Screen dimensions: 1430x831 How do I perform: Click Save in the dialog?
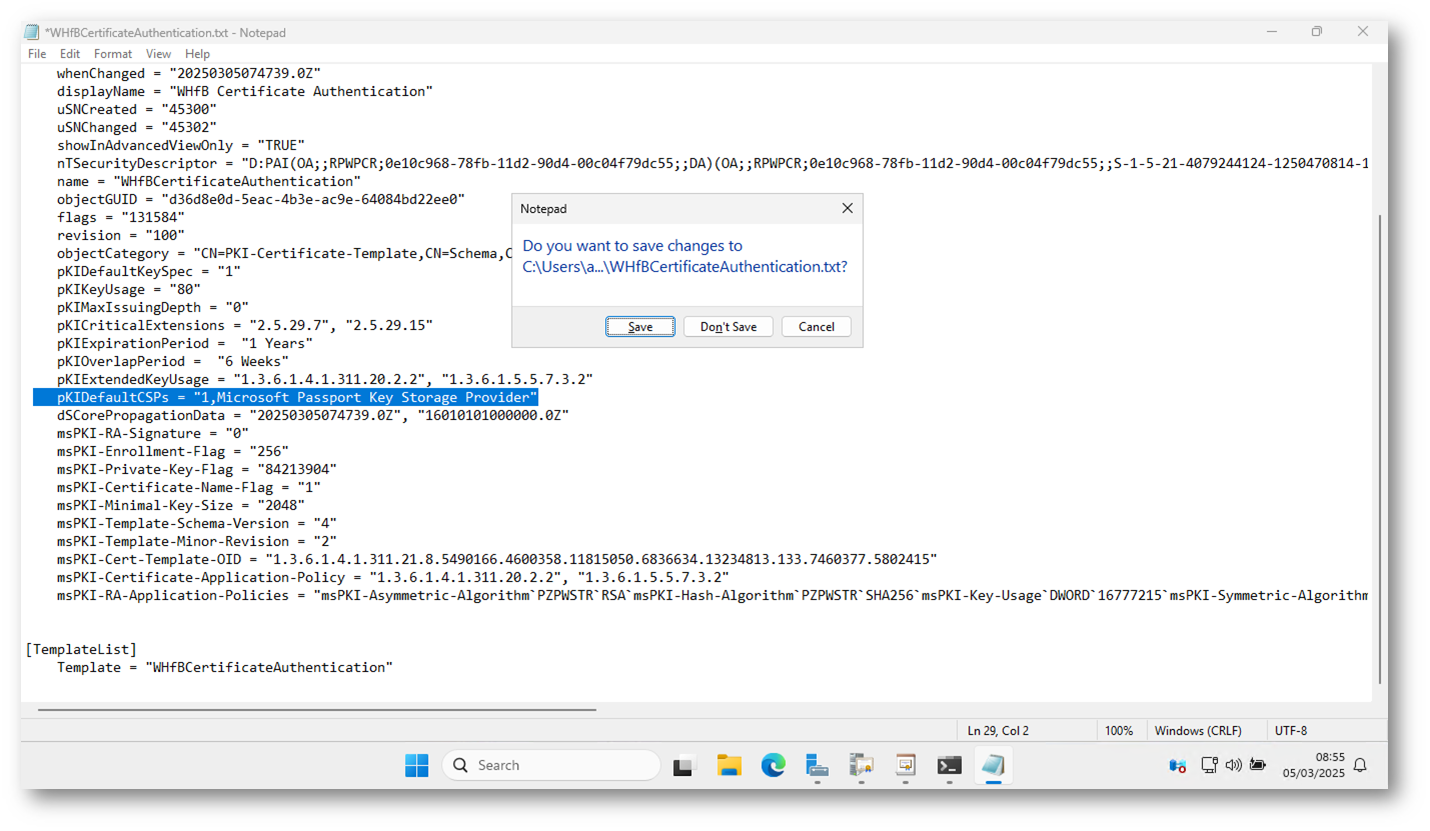[640, 327]
